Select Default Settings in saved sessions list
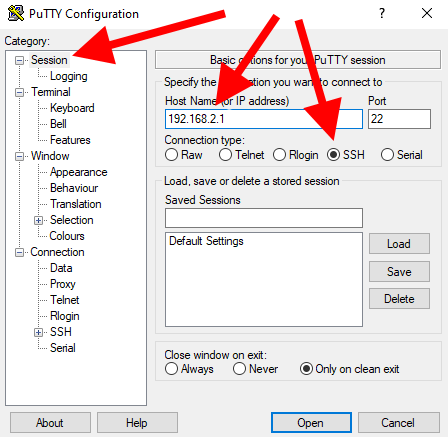 coord(206,241)
